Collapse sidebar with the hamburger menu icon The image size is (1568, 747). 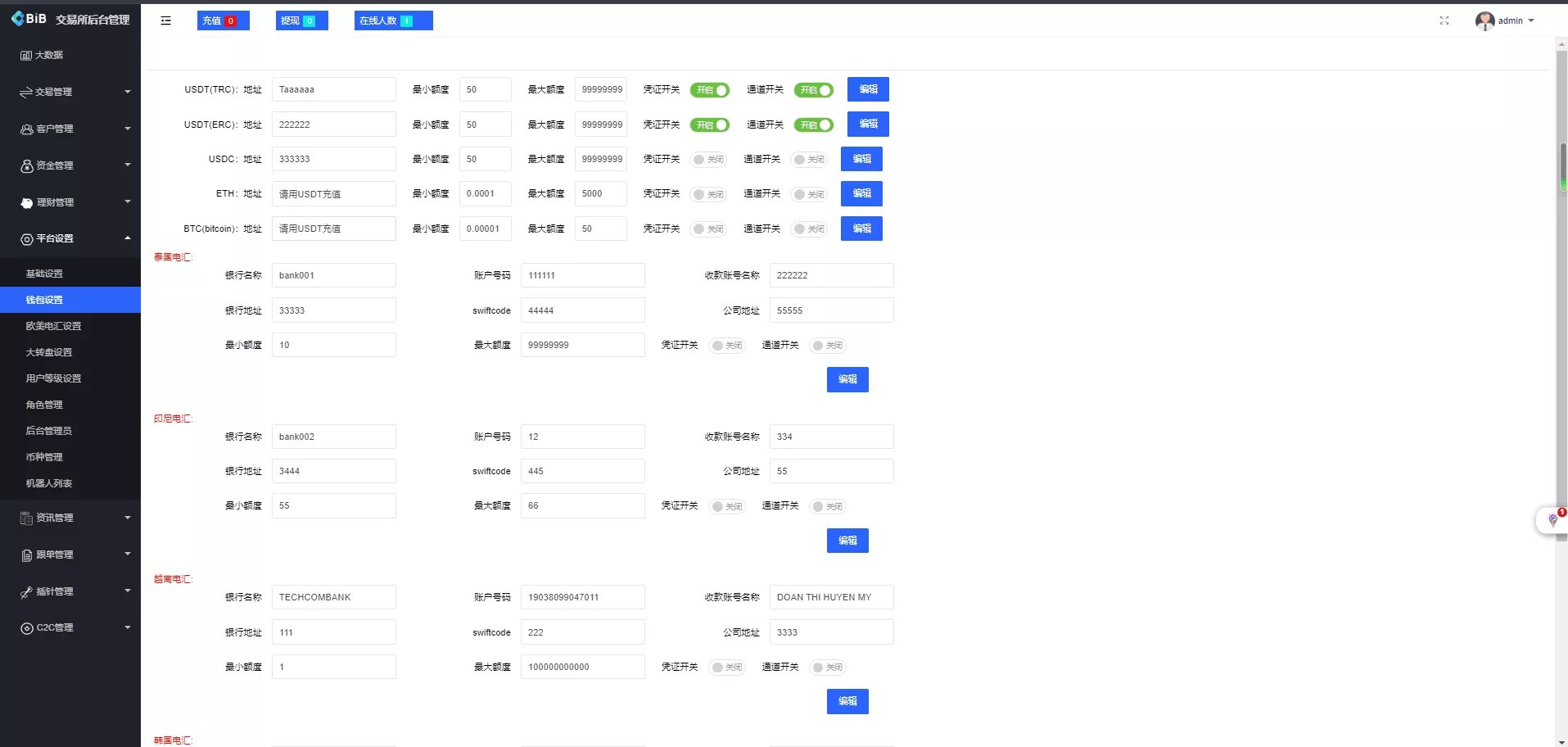[166, 20]
